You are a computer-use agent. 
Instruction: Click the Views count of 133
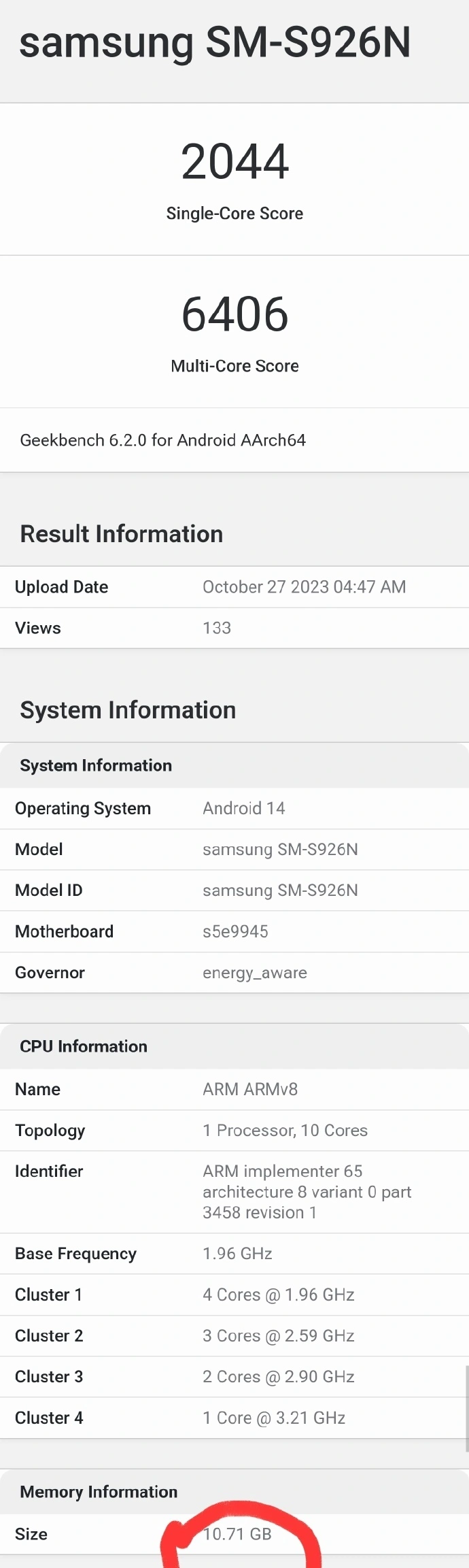tap(217, 628)
